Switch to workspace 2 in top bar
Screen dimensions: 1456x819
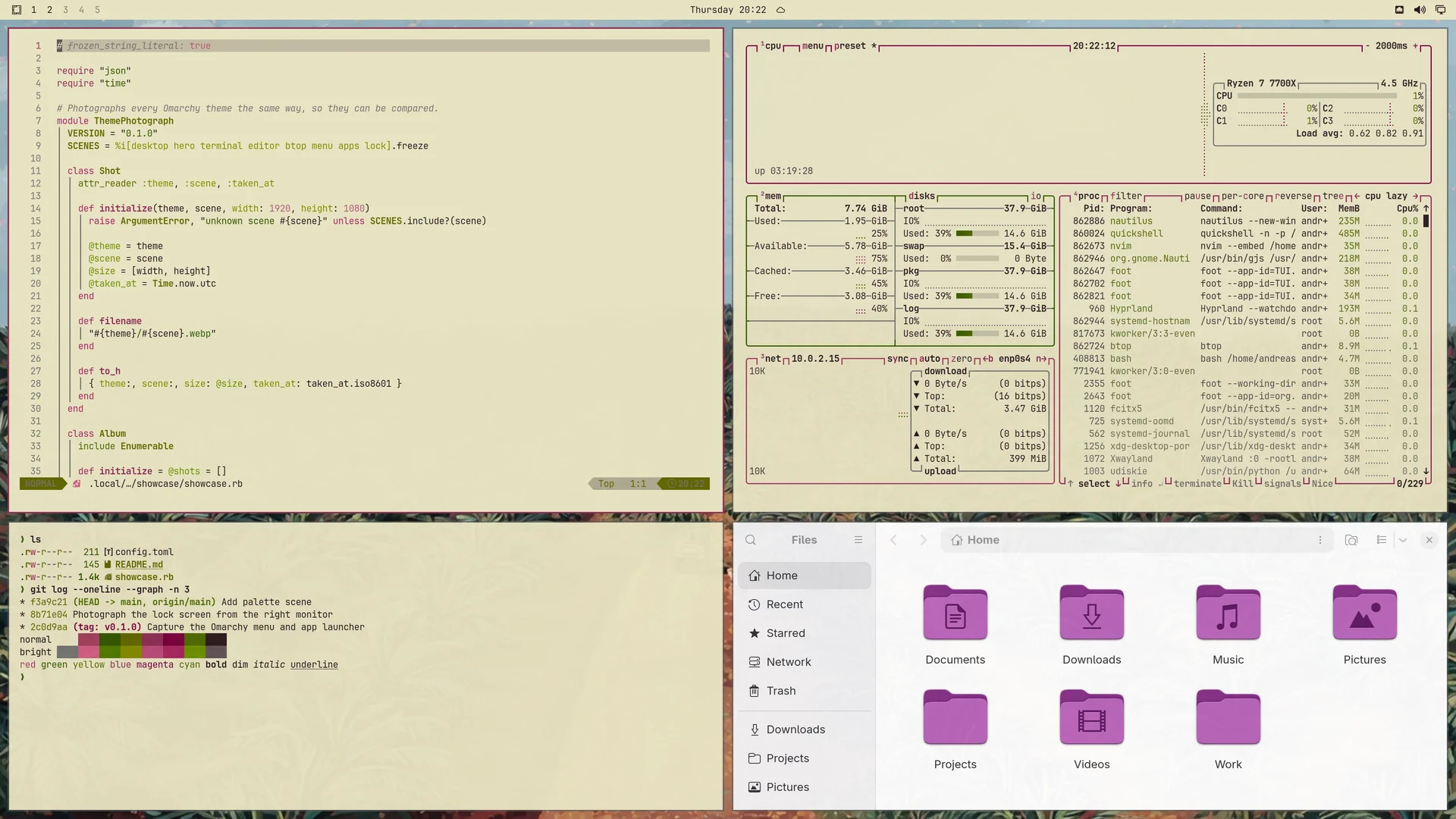[x=49, y=10]
